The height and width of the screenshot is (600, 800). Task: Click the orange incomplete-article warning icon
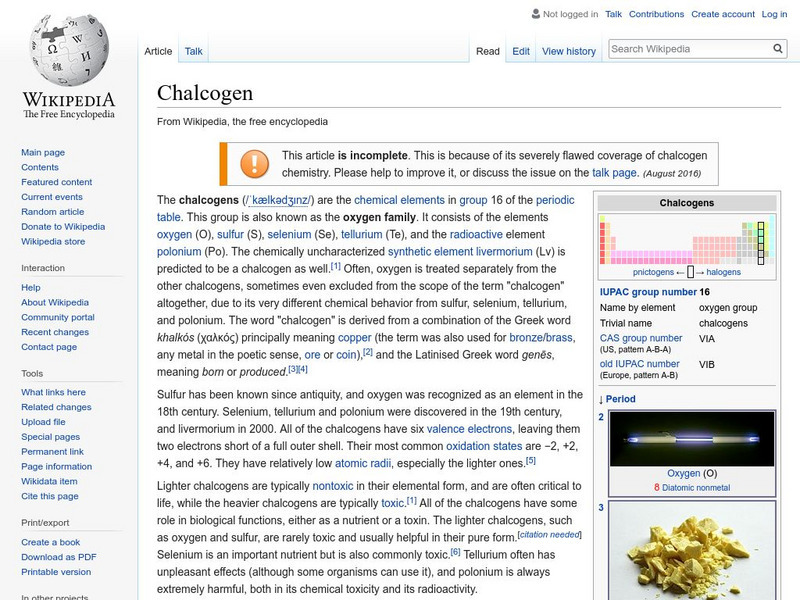tap(254, 164)
